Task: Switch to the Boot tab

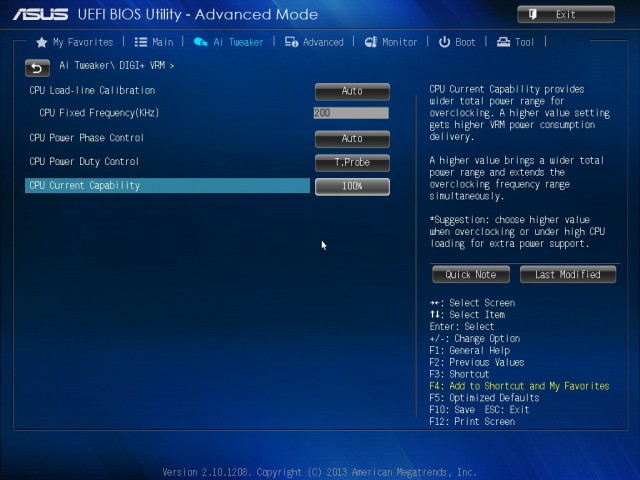Action: click(x=457, y=42)
